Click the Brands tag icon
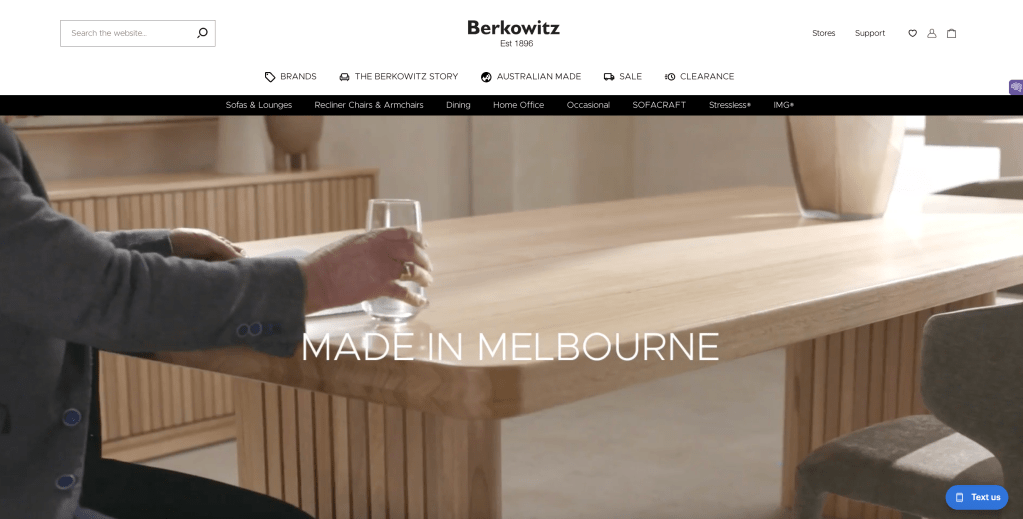 pos(269,77)
